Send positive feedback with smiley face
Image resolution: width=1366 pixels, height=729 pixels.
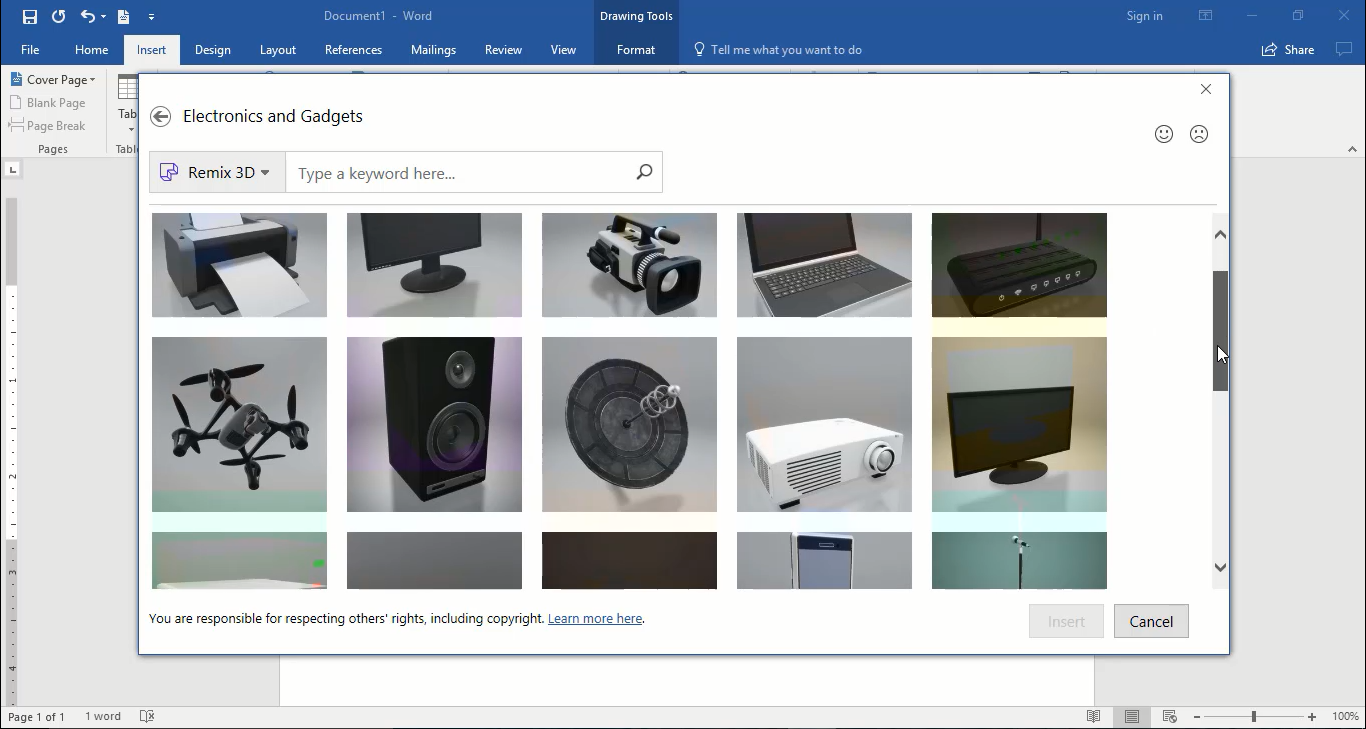pos(1163,134)
